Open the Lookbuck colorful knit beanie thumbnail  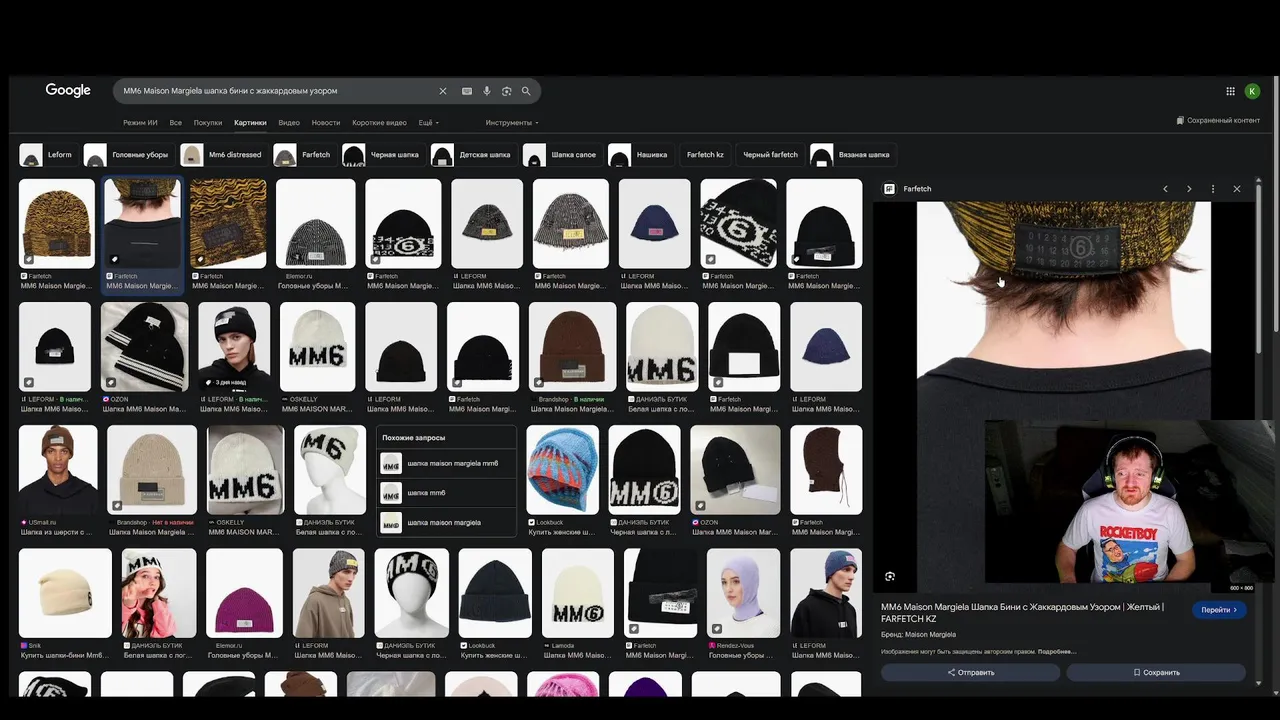[x=563, y=470]
